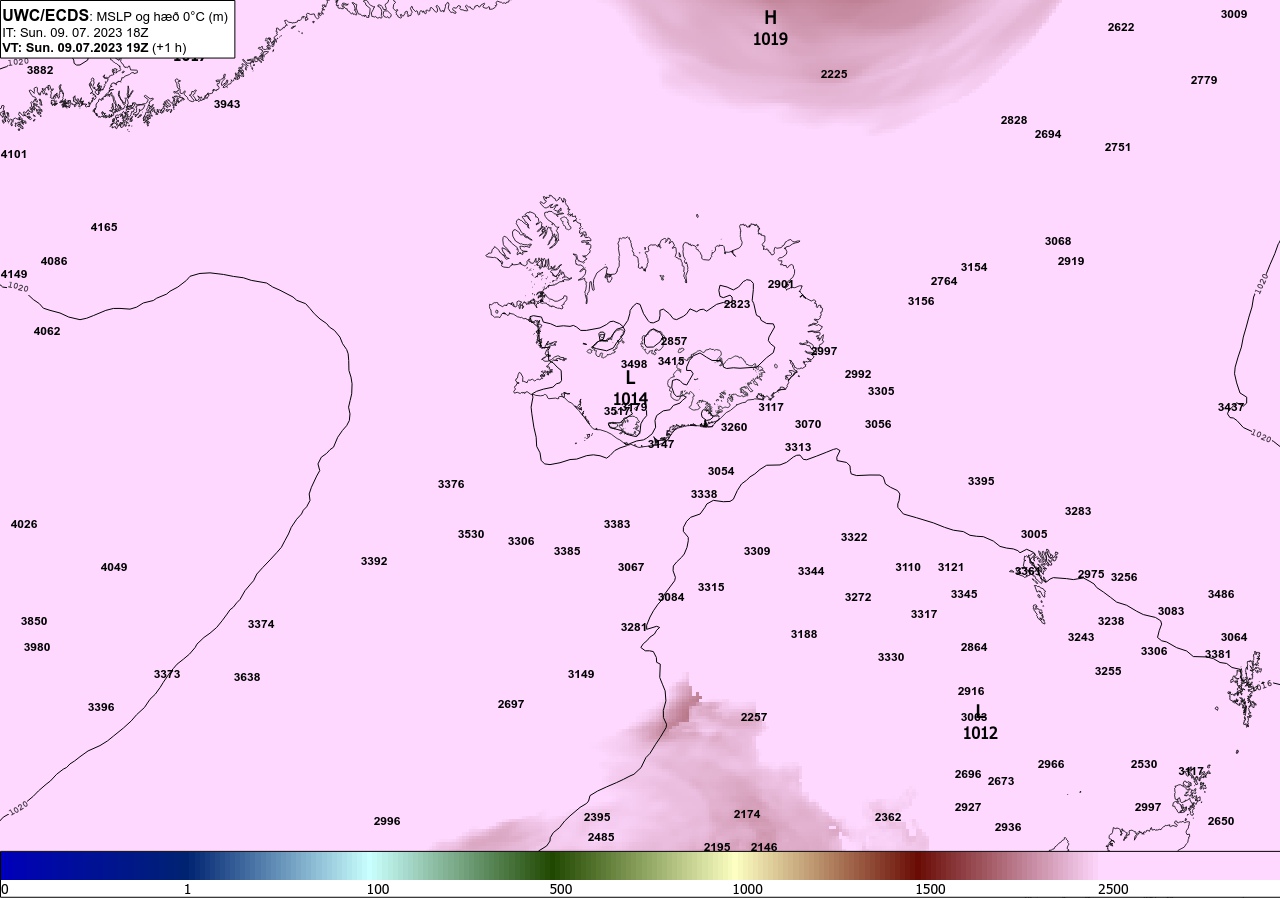The height and width of the screenshot is (898, 1280).
Task: Click the 2622 height value
Action: click(1121, 27)
